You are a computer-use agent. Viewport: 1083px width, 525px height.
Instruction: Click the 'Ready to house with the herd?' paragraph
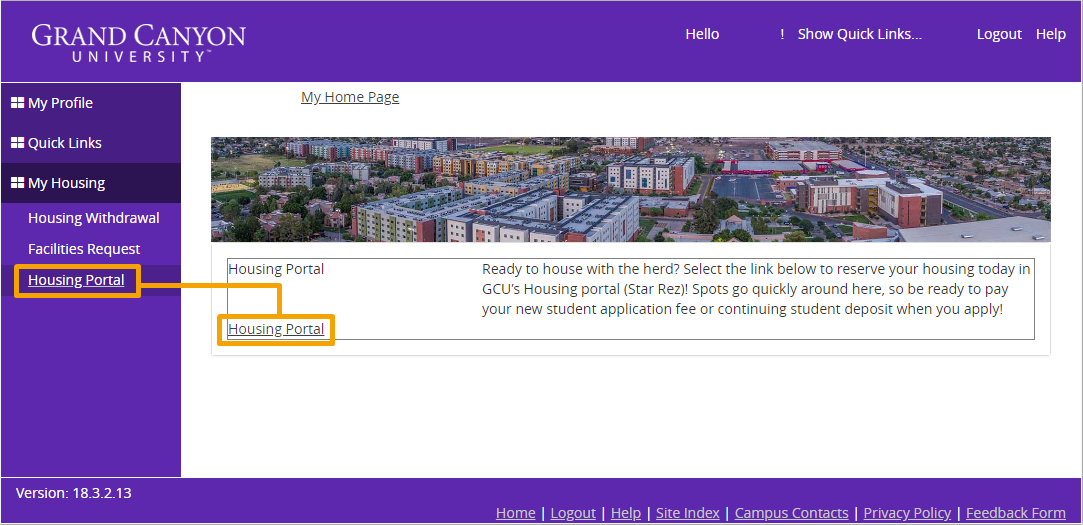click(x=756, y=289)
